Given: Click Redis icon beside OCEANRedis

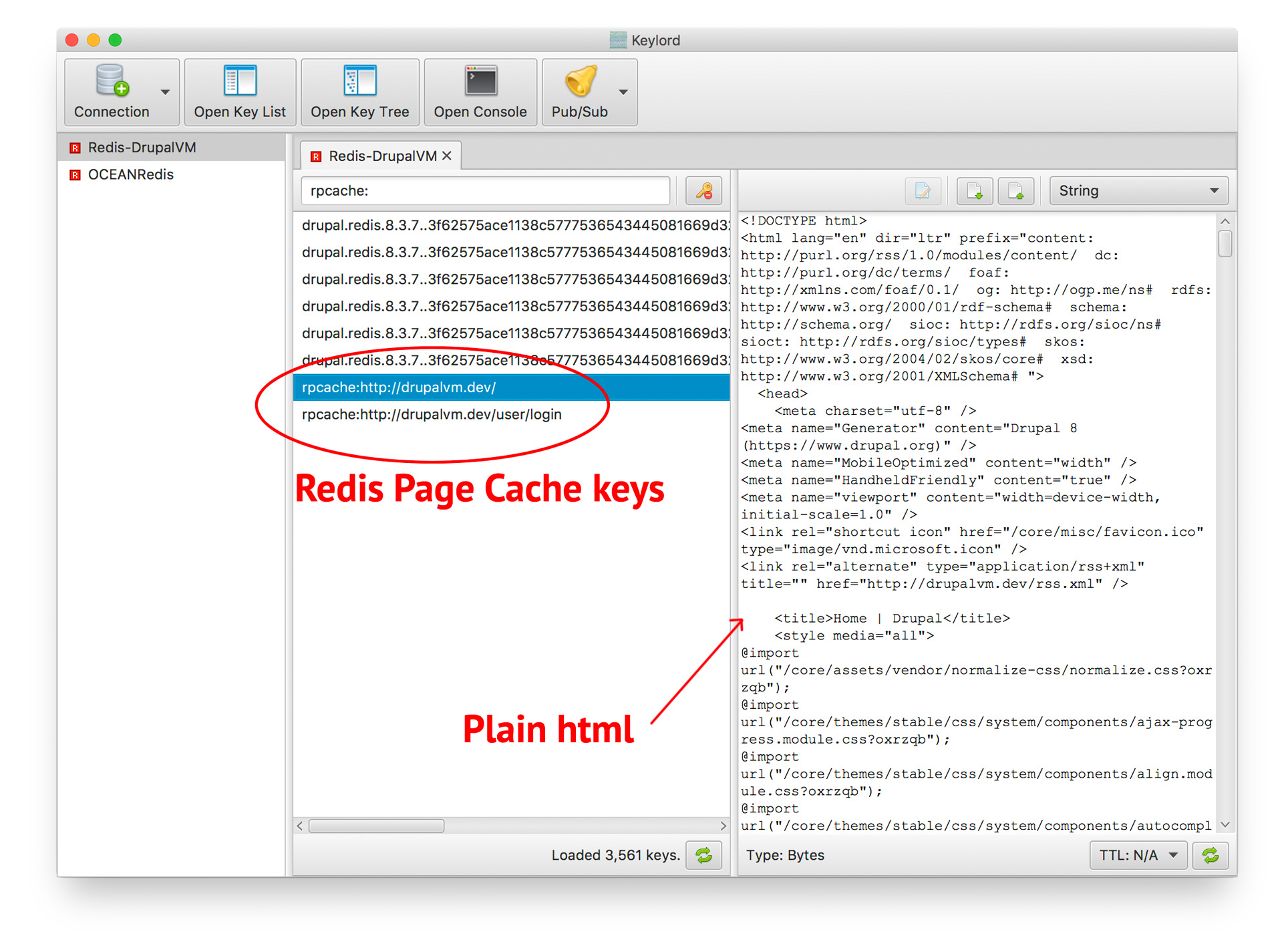Looking at the screenshot, I should click(x=75, y=175).
